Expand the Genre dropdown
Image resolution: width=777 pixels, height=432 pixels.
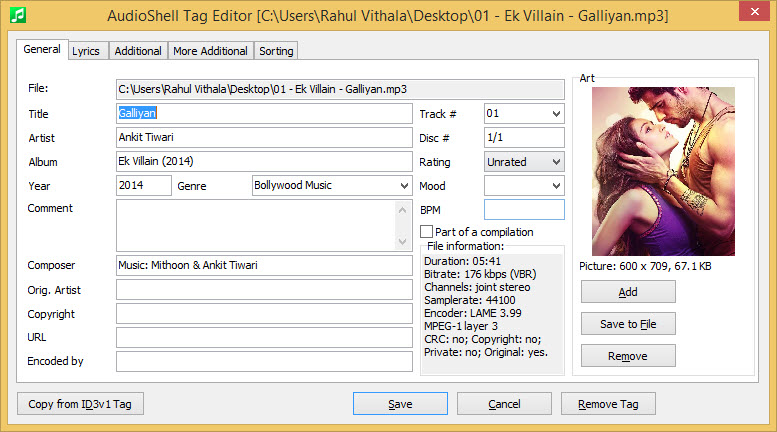[404, 186]
